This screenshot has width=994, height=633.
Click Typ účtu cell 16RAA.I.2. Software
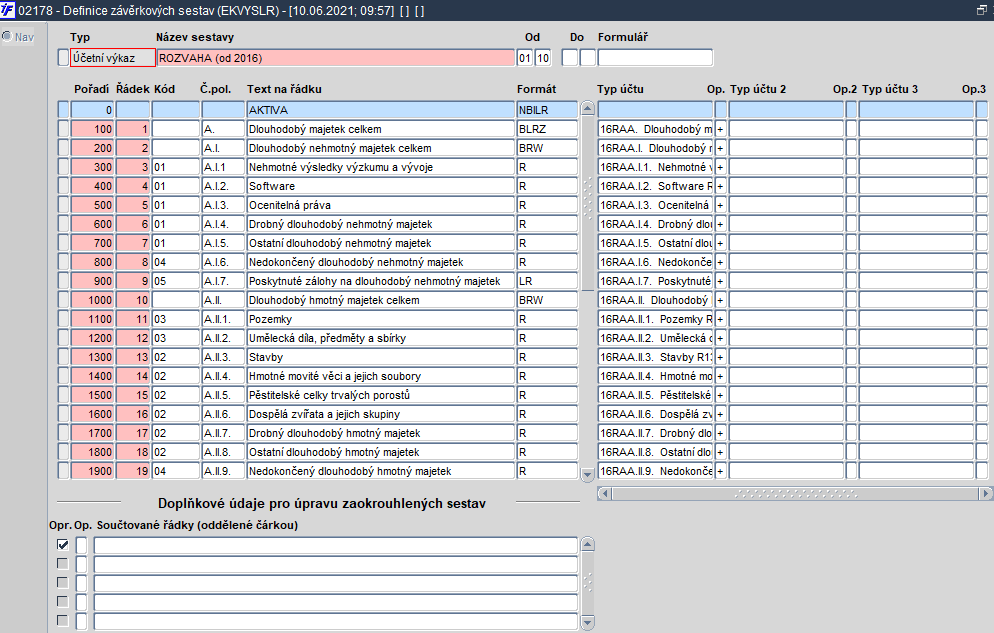(655, 186)
